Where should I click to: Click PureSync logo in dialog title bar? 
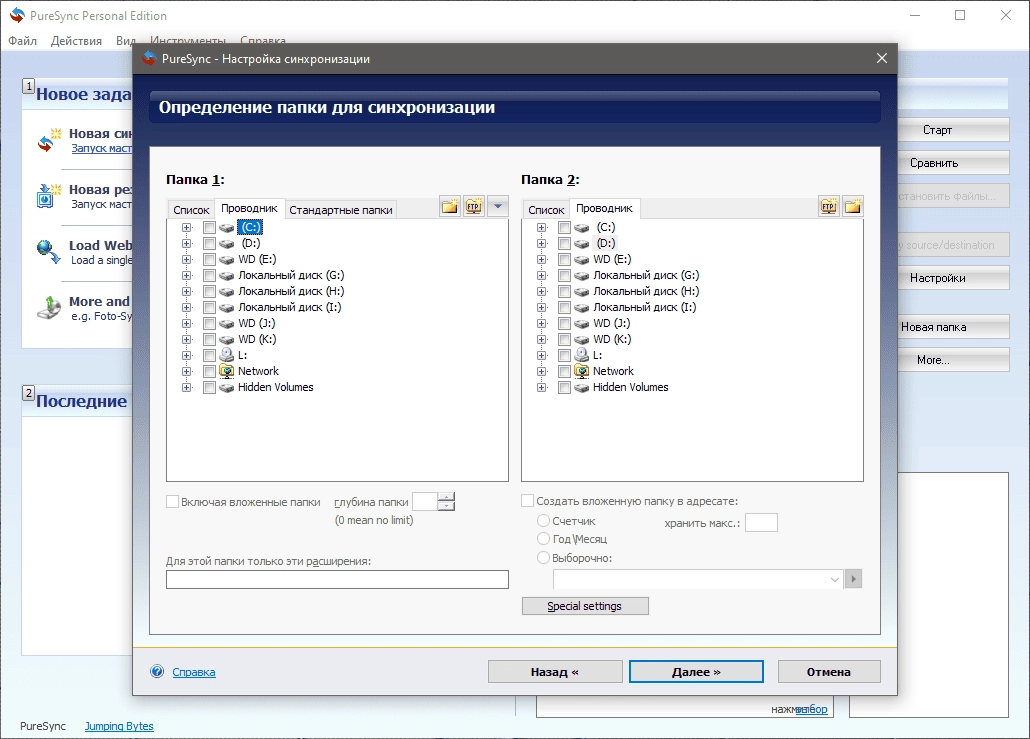(149, 58)
